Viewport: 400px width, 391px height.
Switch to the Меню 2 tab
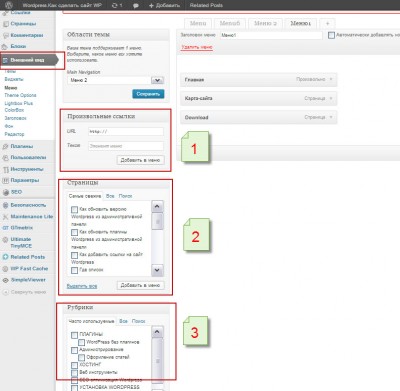click(x=265, y=23)
